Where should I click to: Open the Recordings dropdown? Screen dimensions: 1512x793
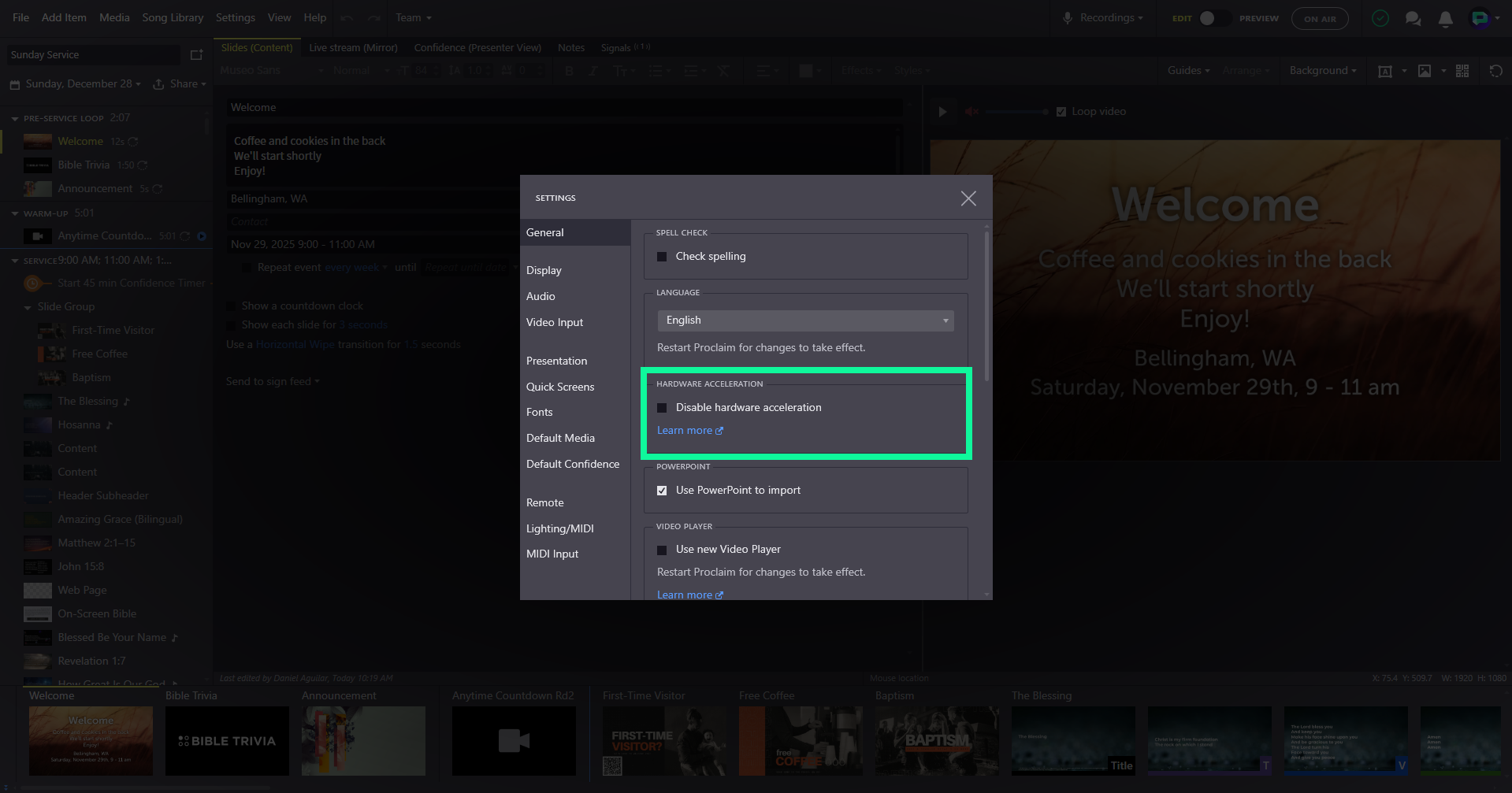(1111, 18)
